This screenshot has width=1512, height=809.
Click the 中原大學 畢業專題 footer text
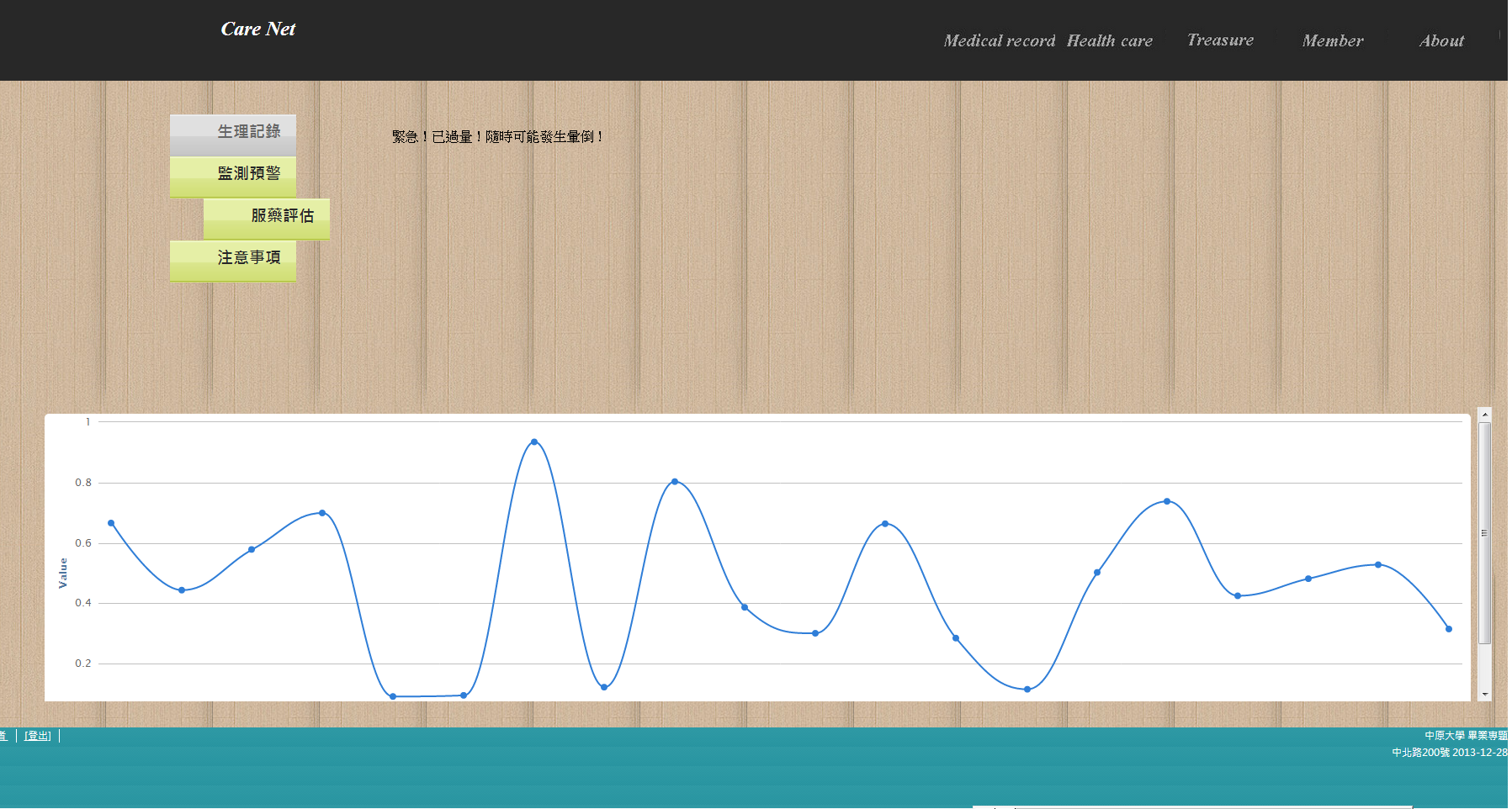[x=1465, y=736]
